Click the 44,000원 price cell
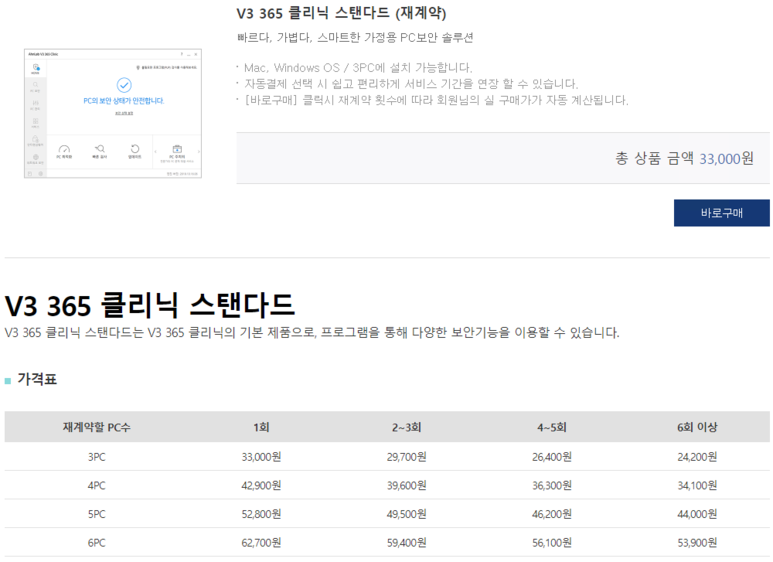The image size is (773, 562). pos(697,514)
